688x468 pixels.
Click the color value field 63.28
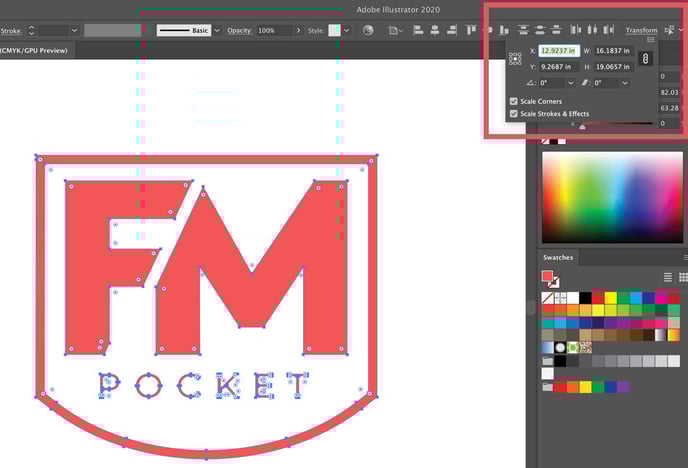[x=669, y=108]
